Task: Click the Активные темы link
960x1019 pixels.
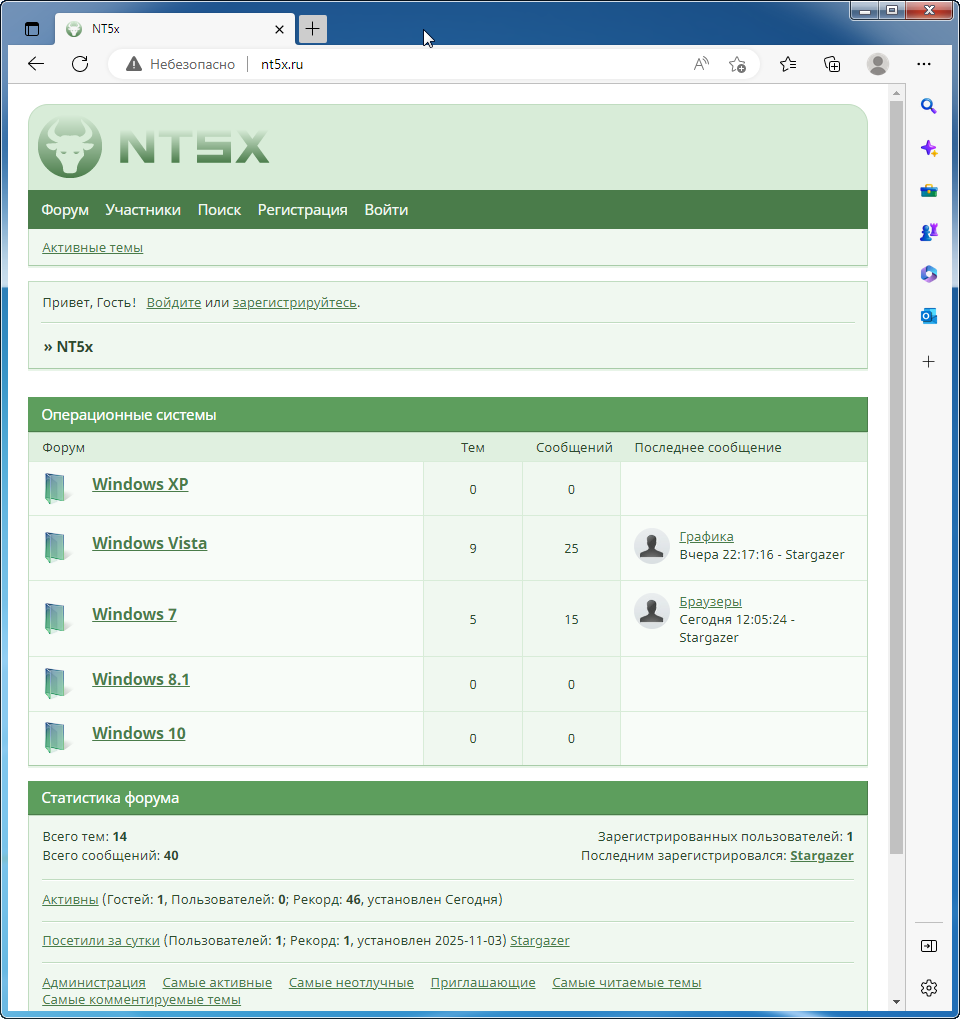Action: 92,248
